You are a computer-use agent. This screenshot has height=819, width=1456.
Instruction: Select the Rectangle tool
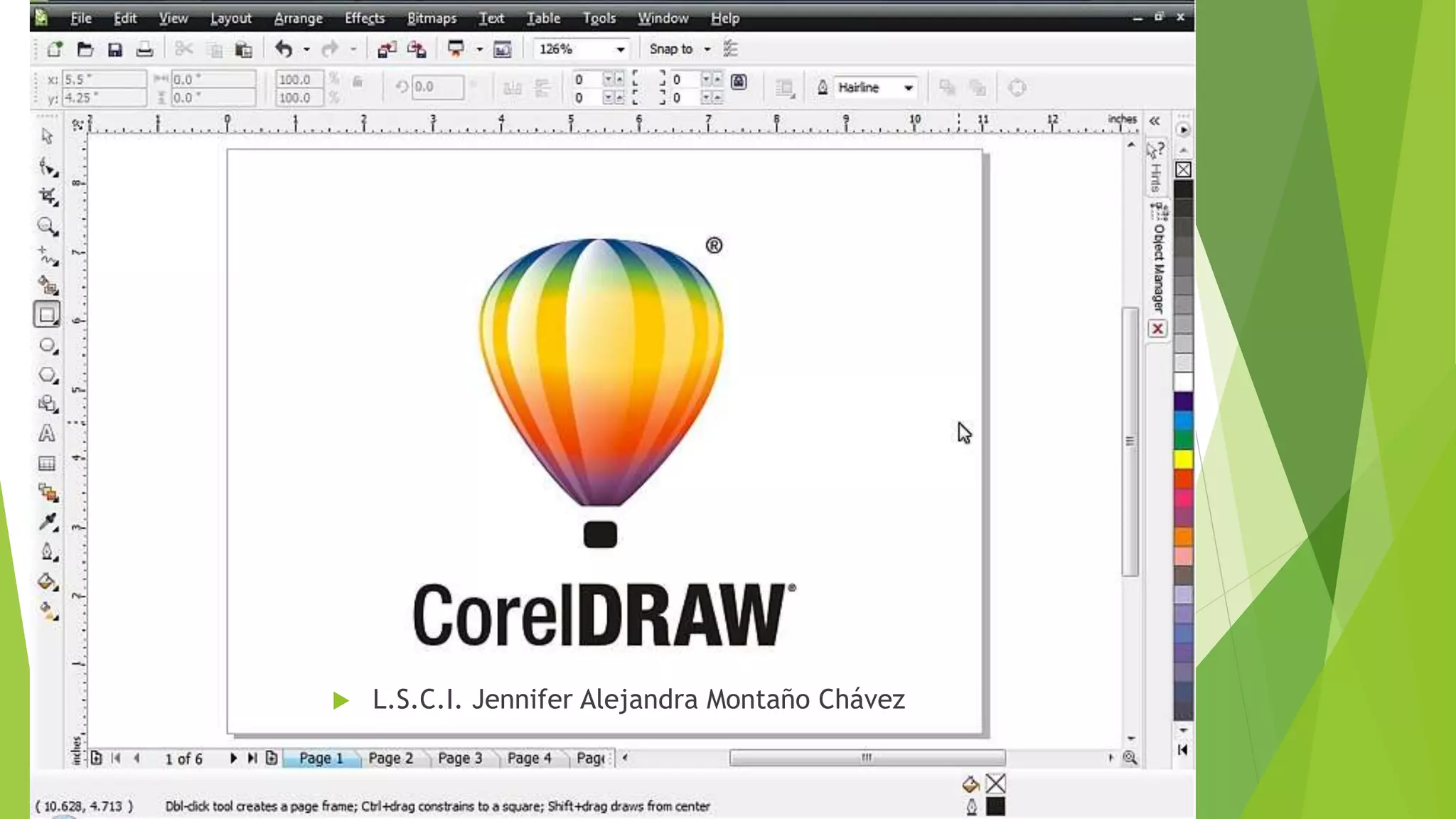[x=47, y=315]
